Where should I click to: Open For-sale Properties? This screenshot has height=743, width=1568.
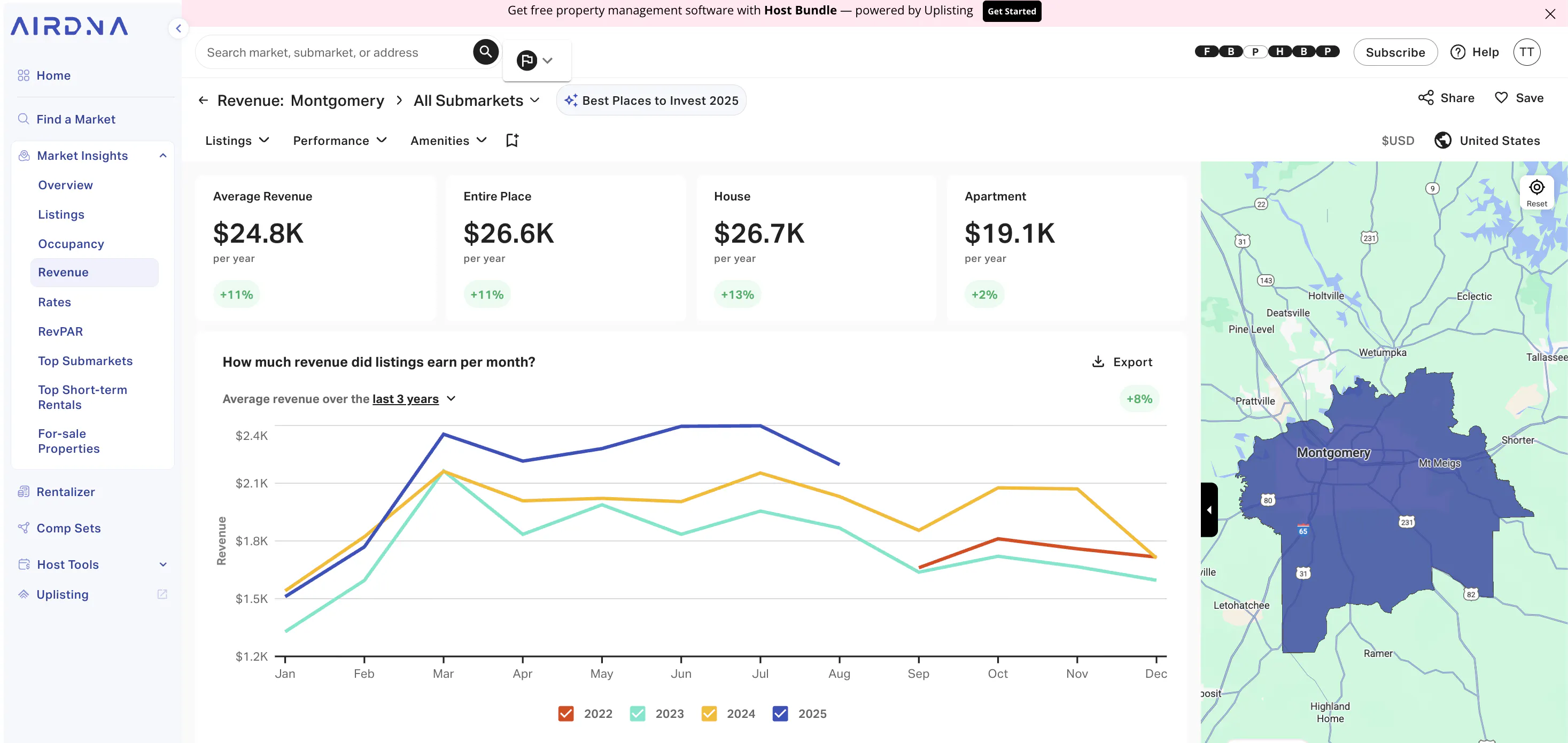click(68, 441)
